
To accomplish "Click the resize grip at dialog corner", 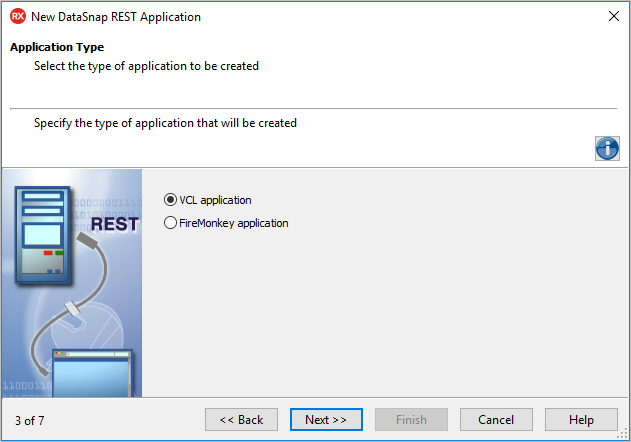I will (622, 434).
